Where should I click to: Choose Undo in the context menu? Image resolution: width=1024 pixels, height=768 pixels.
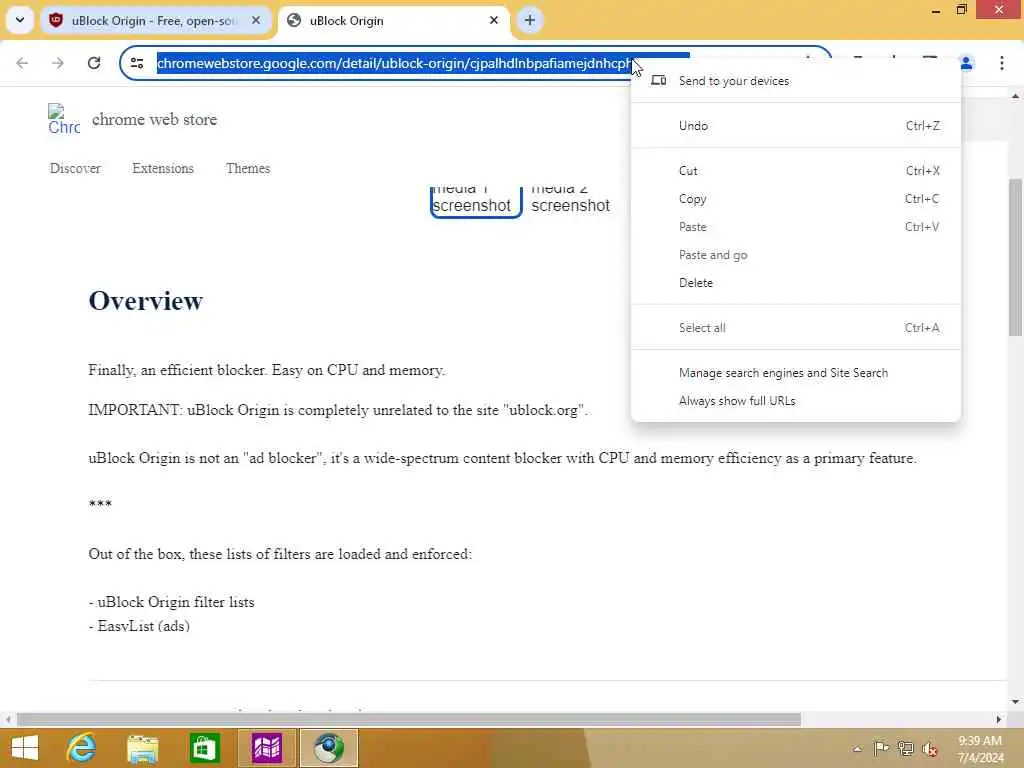(795, 125)
